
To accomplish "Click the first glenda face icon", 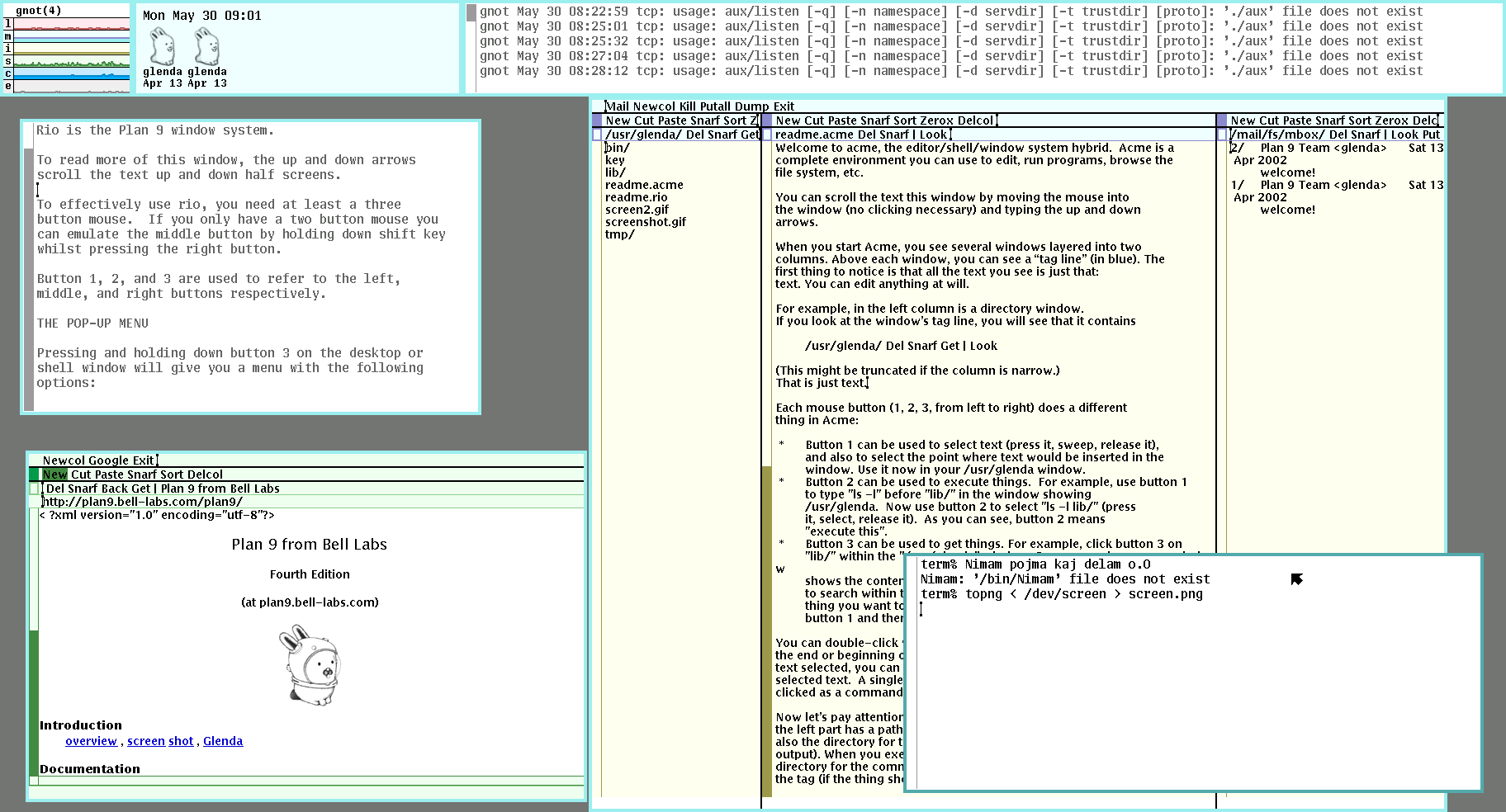I will [162, 46].
